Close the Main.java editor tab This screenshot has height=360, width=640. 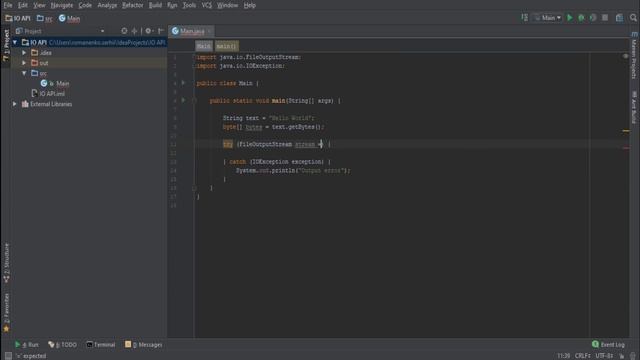pyautogui.click(x=209, y=31)
